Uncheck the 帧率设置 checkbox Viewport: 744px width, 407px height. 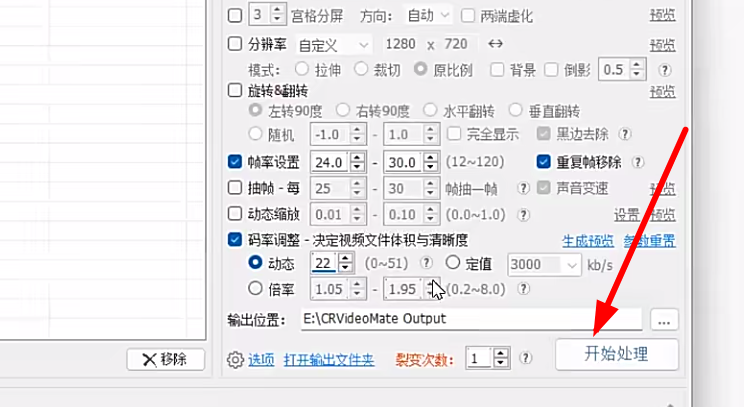235,162
